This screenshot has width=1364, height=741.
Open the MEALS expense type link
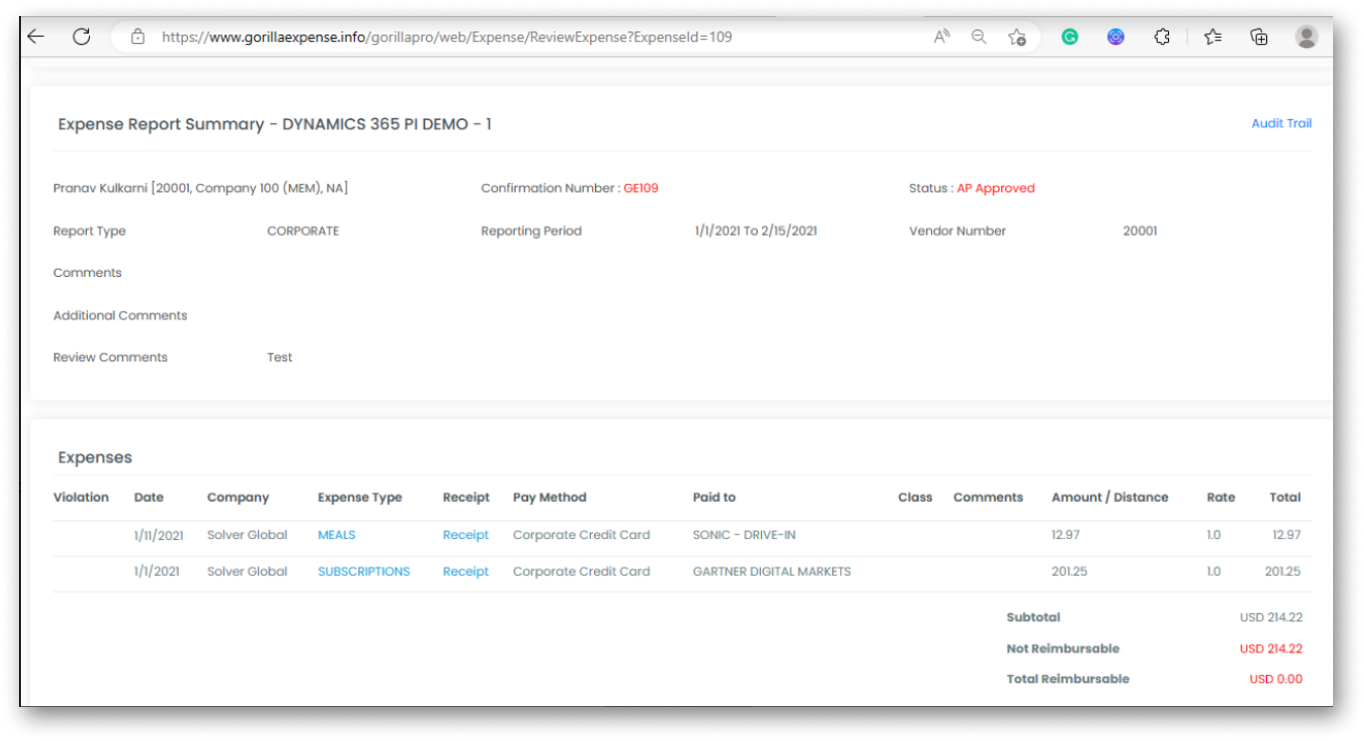click(336, 535)
